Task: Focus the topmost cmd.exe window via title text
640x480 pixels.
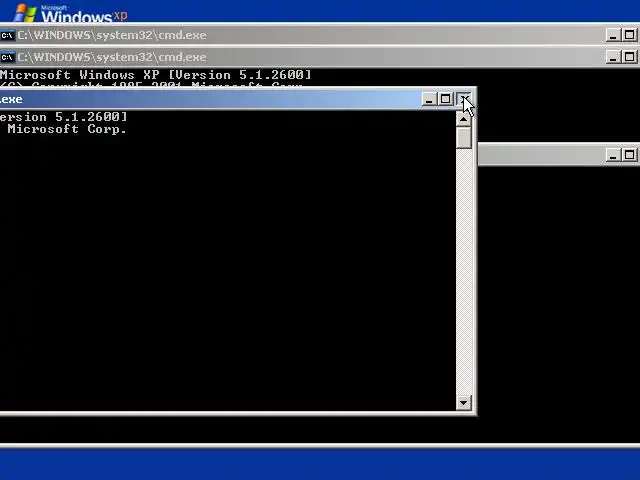Action: (112, 36)
